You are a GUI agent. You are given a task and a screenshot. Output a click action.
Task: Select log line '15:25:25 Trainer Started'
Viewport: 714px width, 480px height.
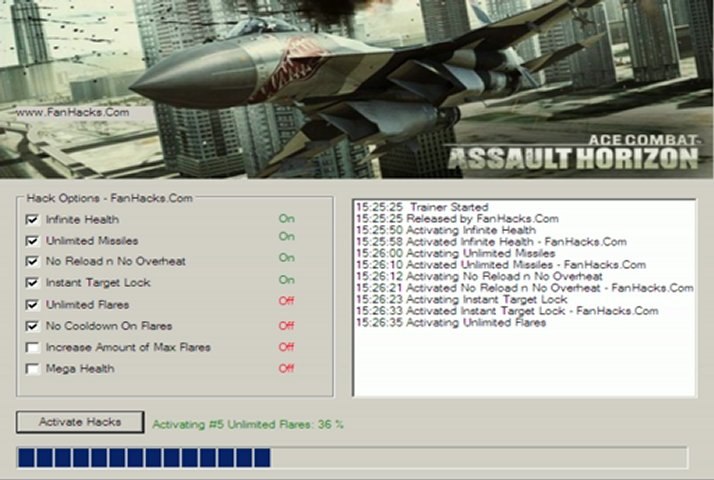[x=422, y=207]
